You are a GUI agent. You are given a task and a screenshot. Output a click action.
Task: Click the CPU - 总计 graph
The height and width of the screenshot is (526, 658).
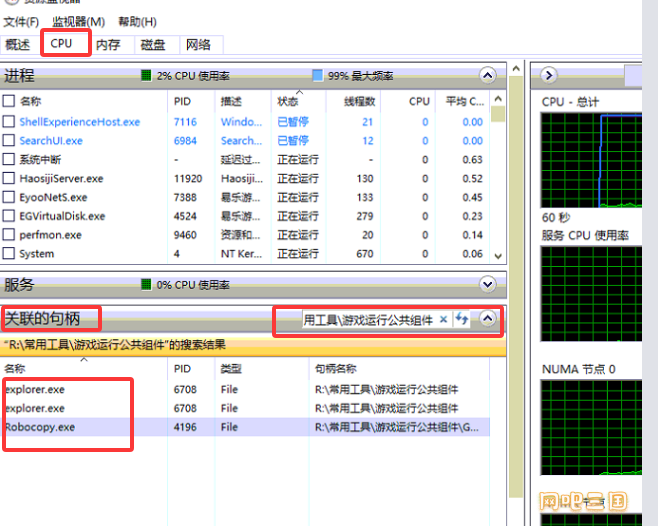tap(591, 160)
